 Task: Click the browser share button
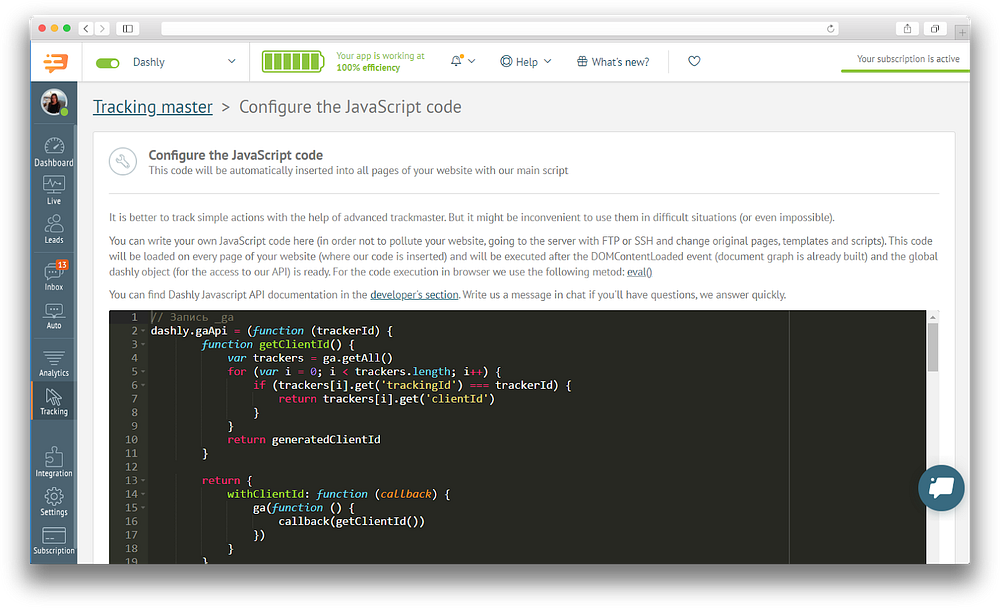tap(907, 29)
